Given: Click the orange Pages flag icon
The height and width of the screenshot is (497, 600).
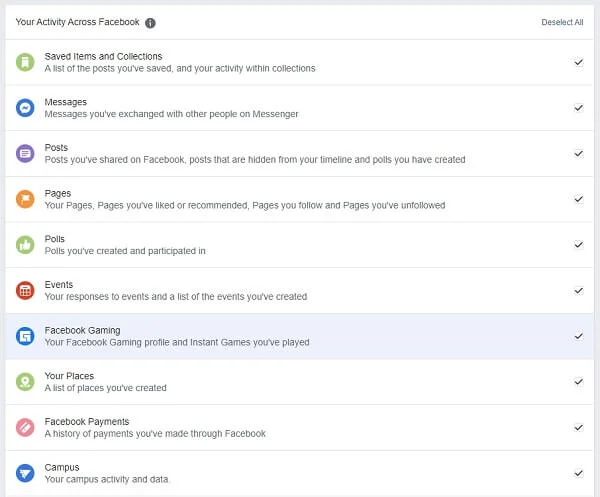Looking at the screenshot, I should tap(25, 199).
